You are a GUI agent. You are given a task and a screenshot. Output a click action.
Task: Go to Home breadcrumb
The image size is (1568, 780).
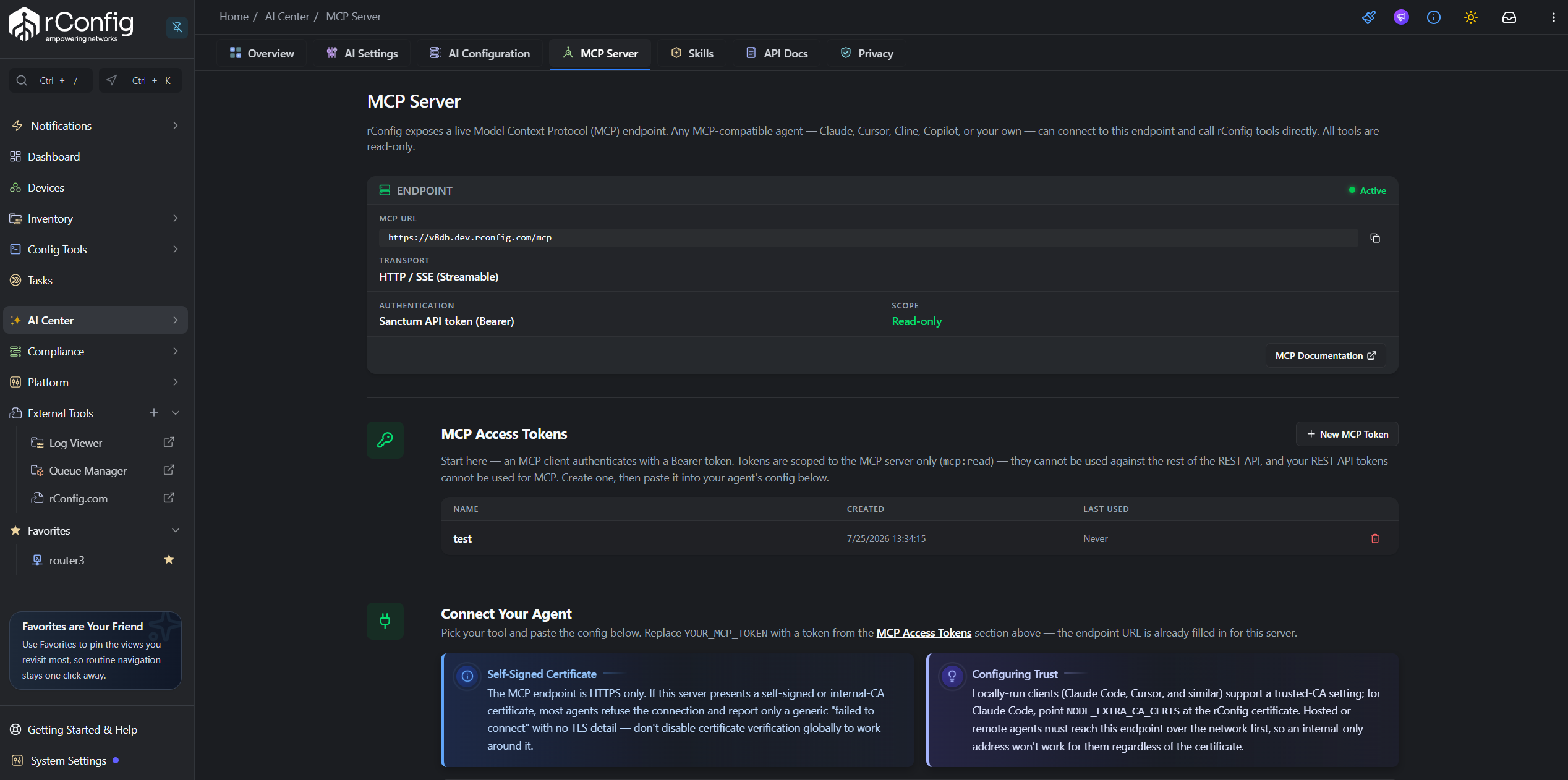click(234, 17)
